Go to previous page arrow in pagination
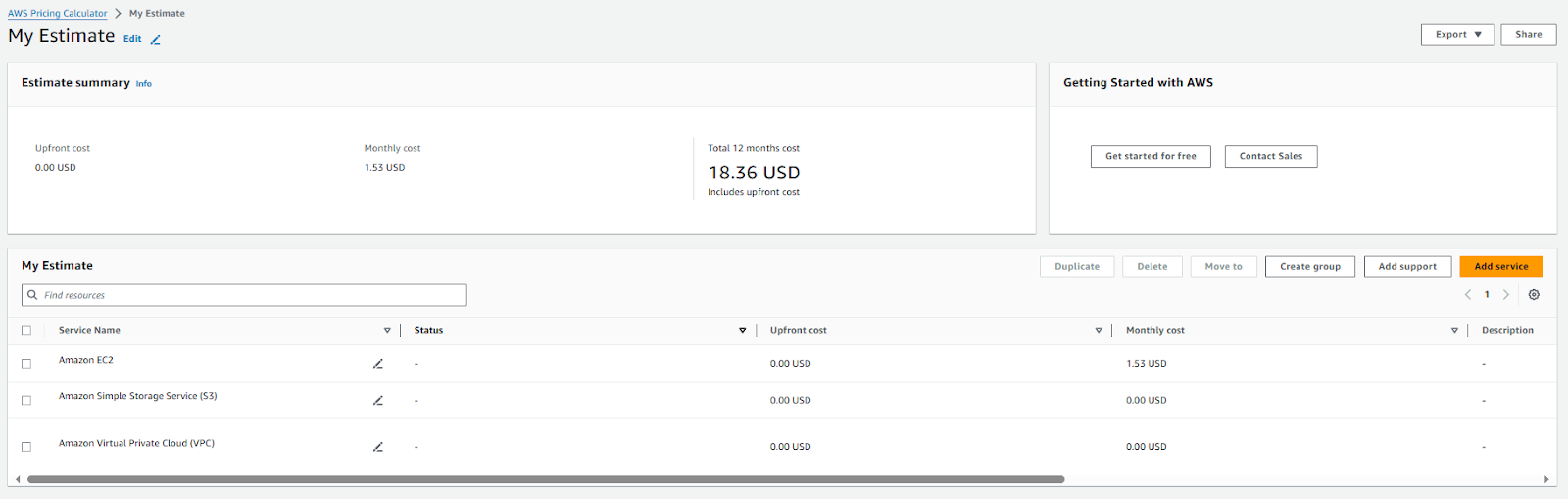 click(1468, 294)
